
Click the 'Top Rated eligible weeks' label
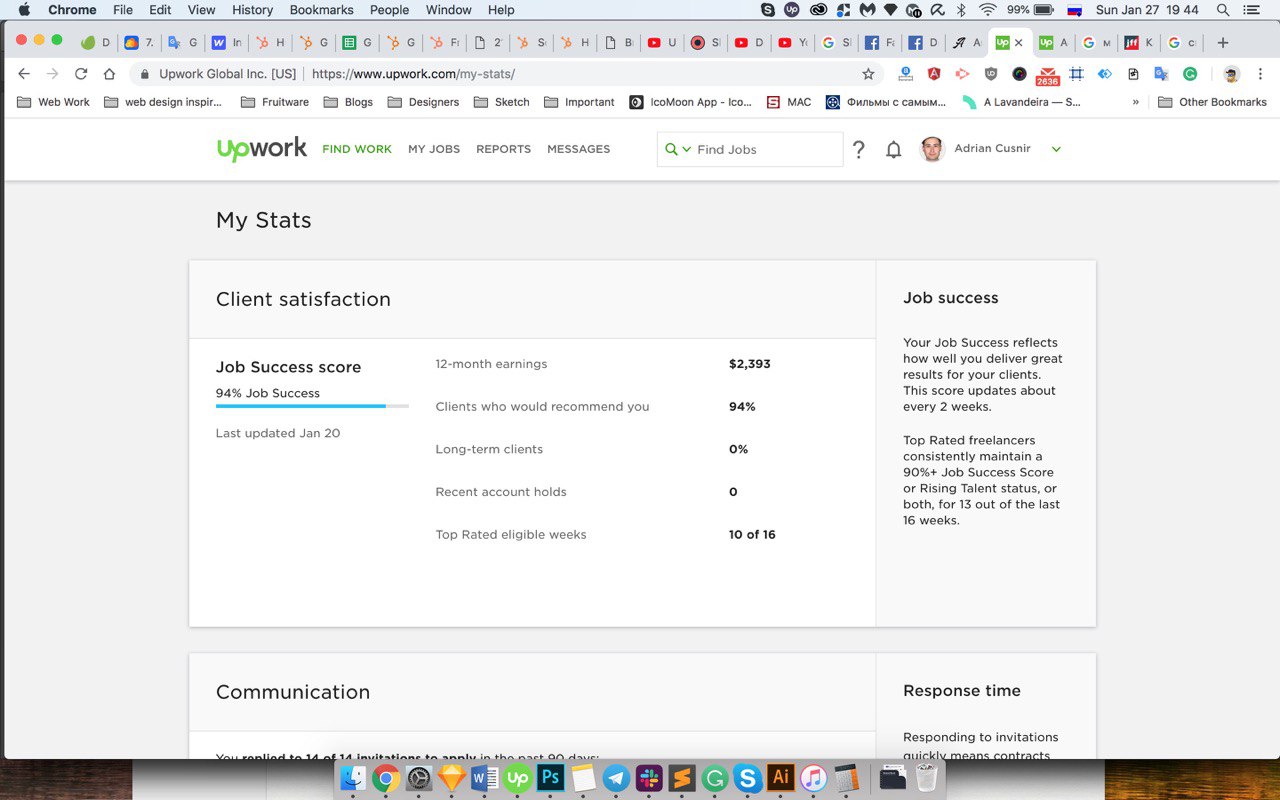pos(511,535)
